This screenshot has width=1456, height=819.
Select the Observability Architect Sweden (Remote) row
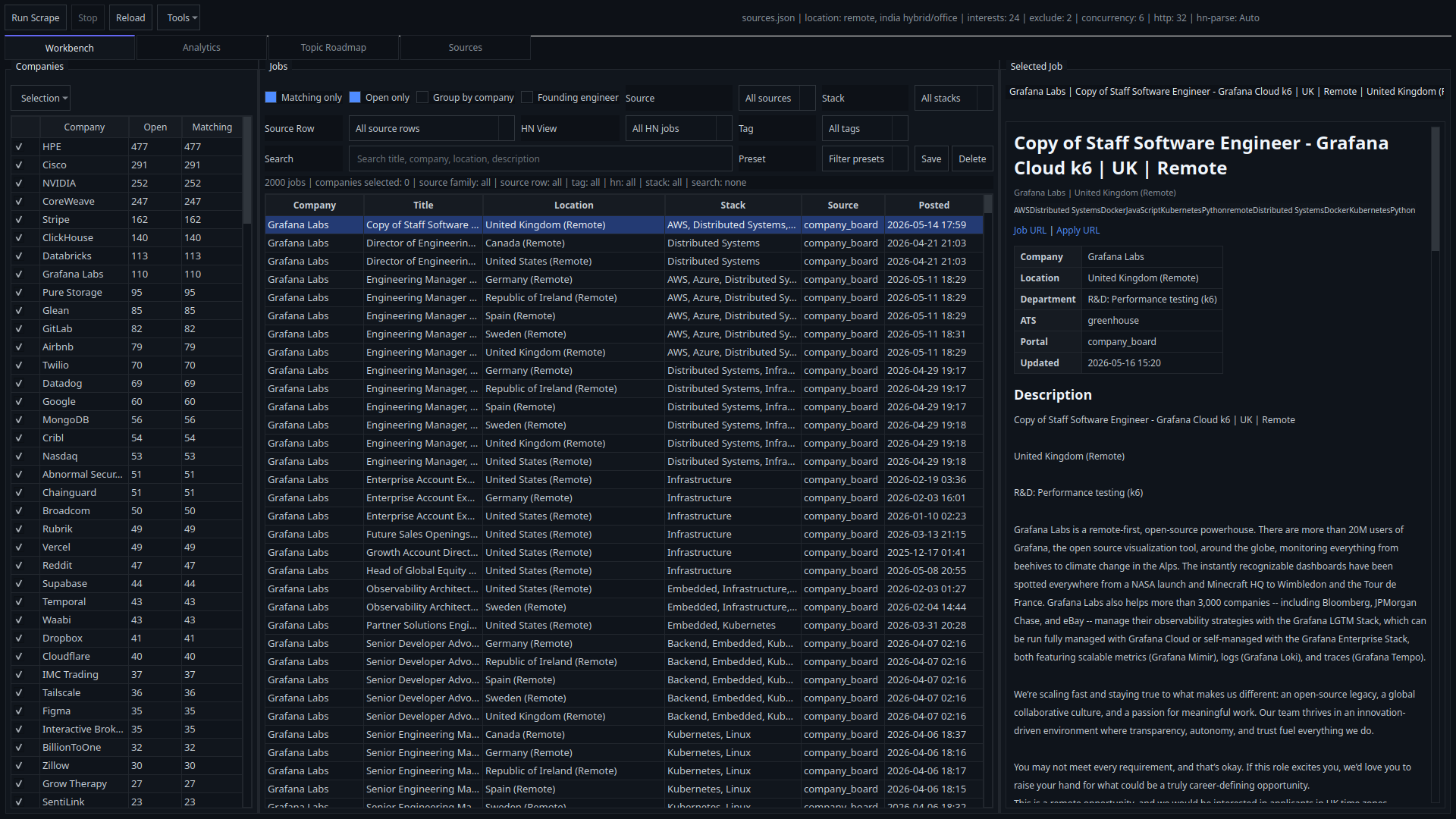tap(624, 607)
